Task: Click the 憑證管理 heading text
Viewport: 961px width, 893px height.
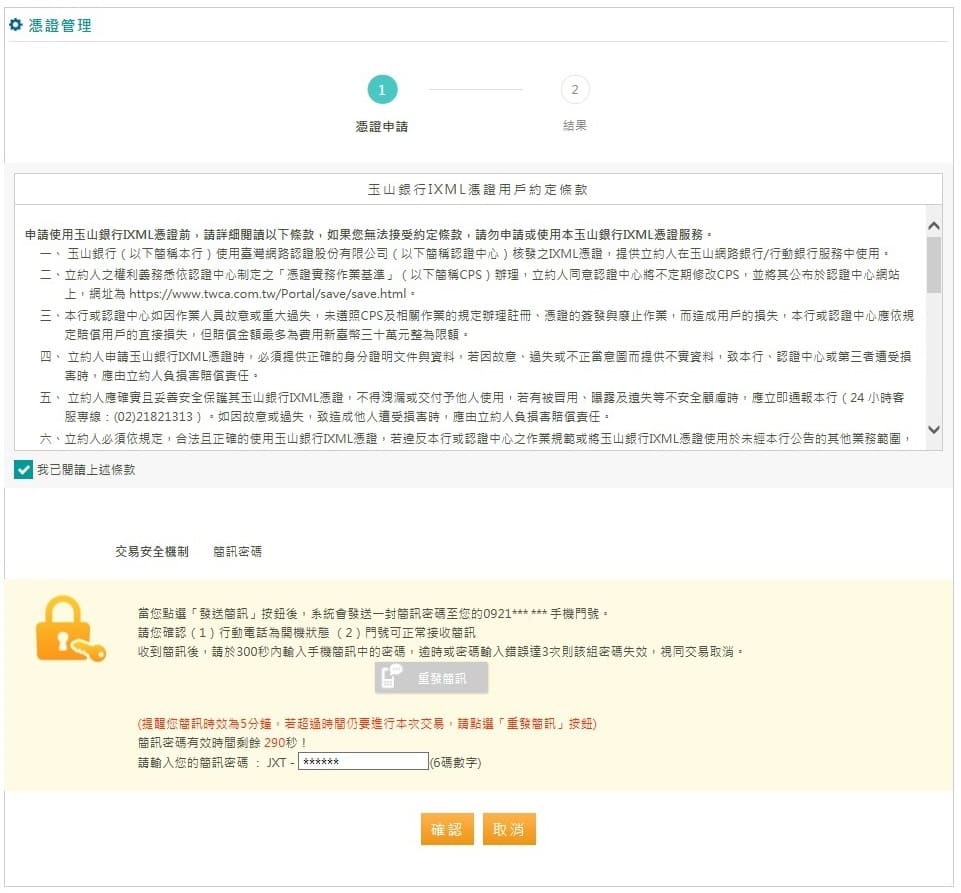Action: 60,25
